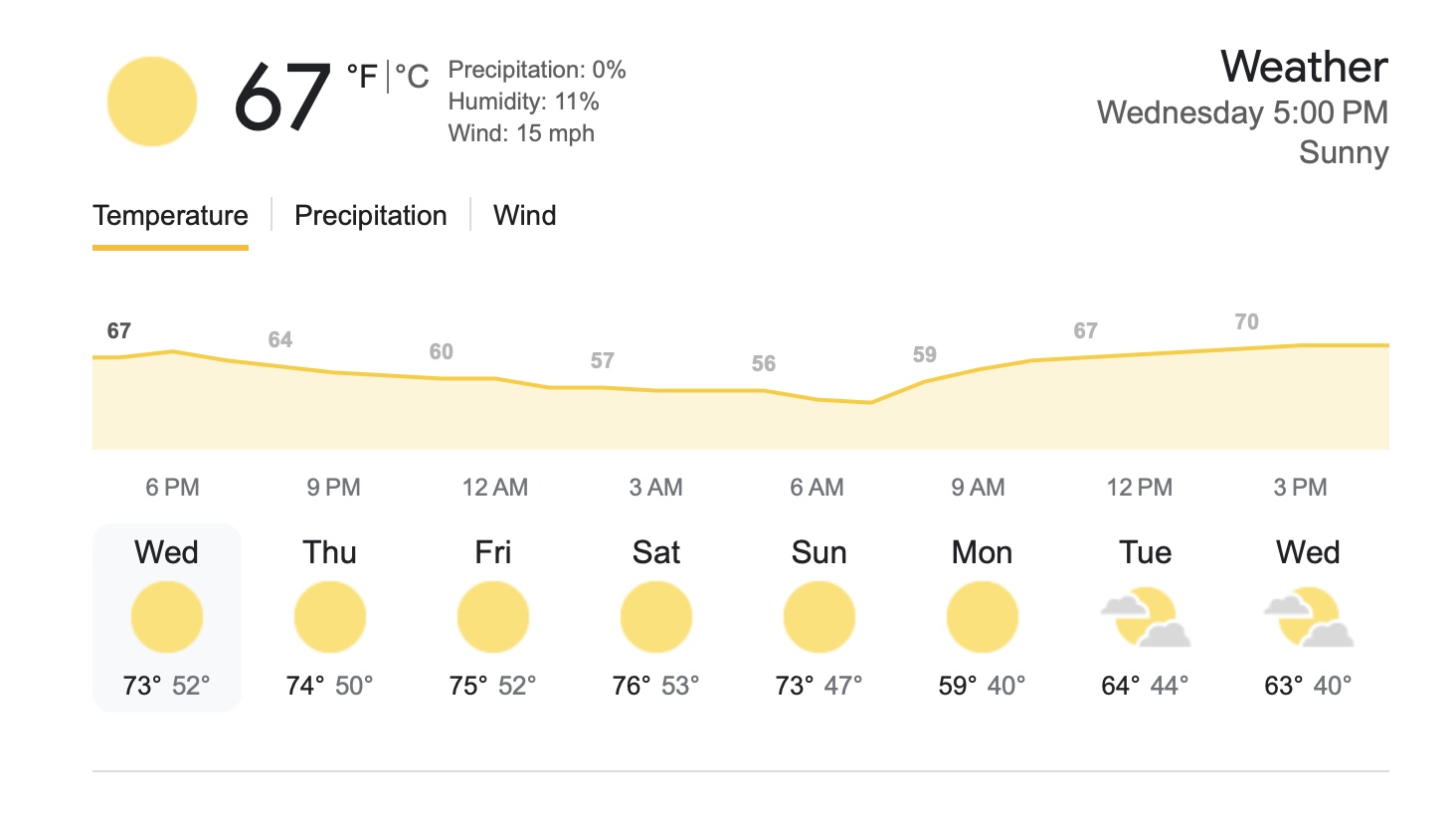Click Monday's sun forecast icon
Screen dimensions: 1456x818
983,617
